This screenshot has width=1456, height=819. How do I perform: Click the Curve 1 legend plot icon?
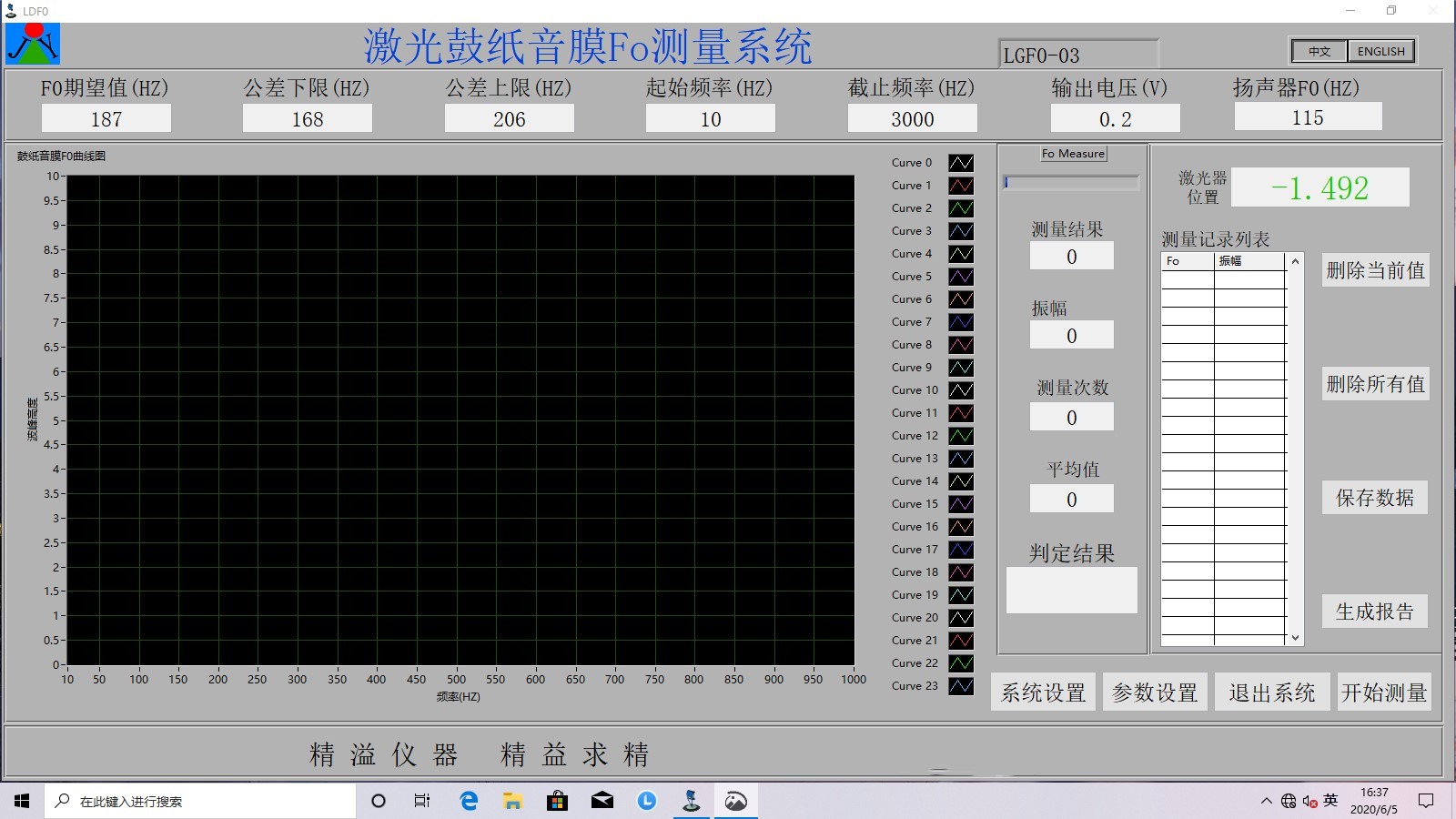point(961,186)
